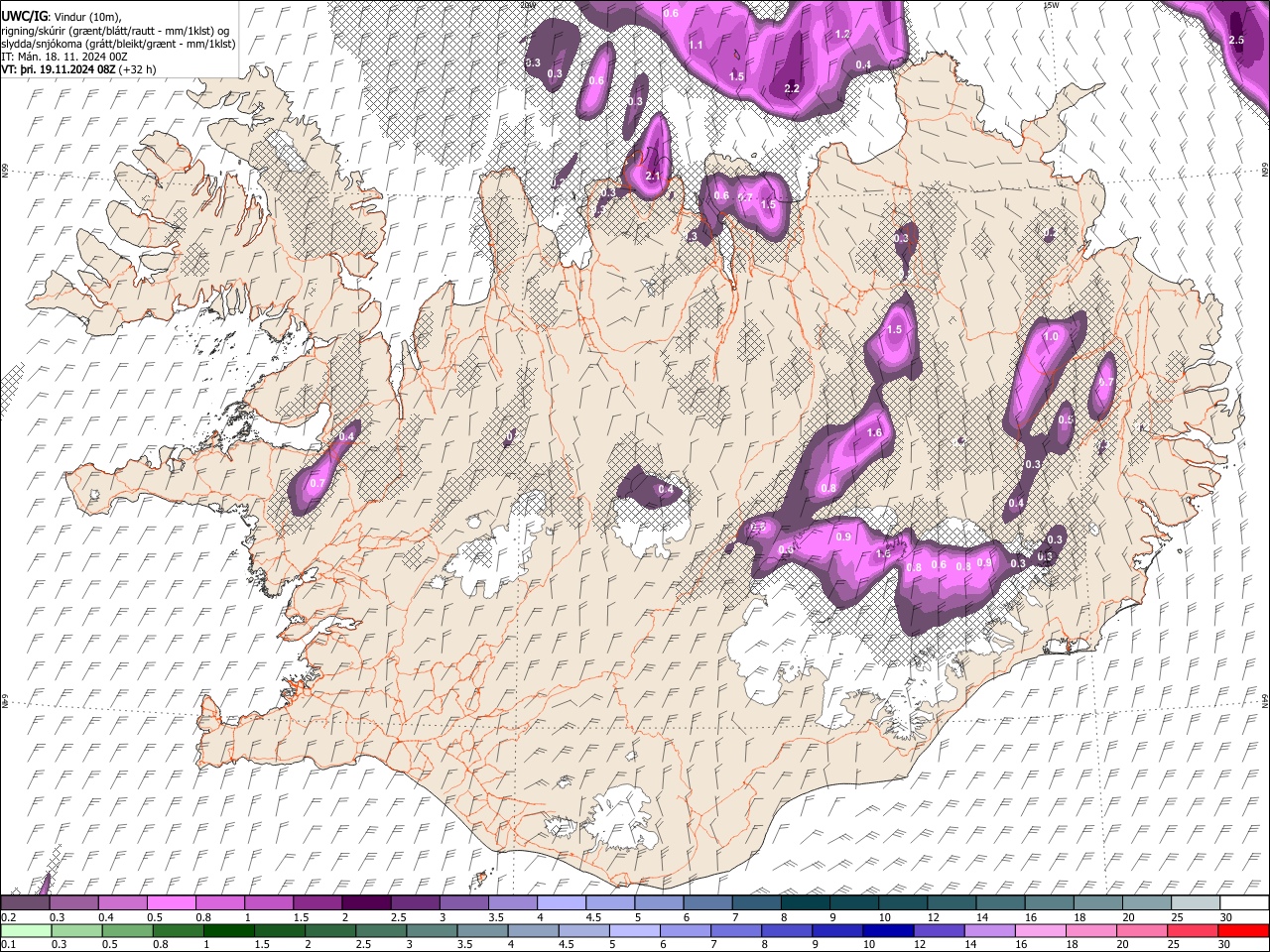Click the deep navy lower swatch between 10 and 12
The height and width of the screenshot is (952, 1270).
[x=888, y=930]
